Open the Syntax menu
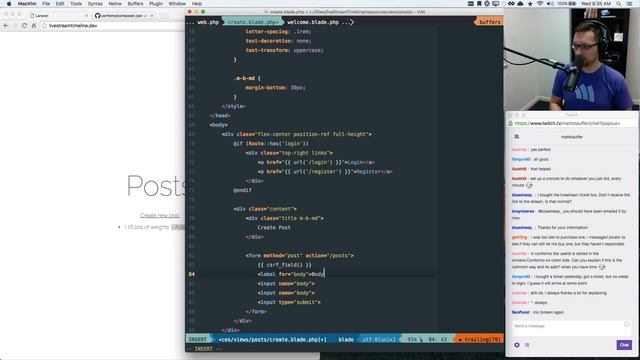640x360 pixels. (95, 4)
